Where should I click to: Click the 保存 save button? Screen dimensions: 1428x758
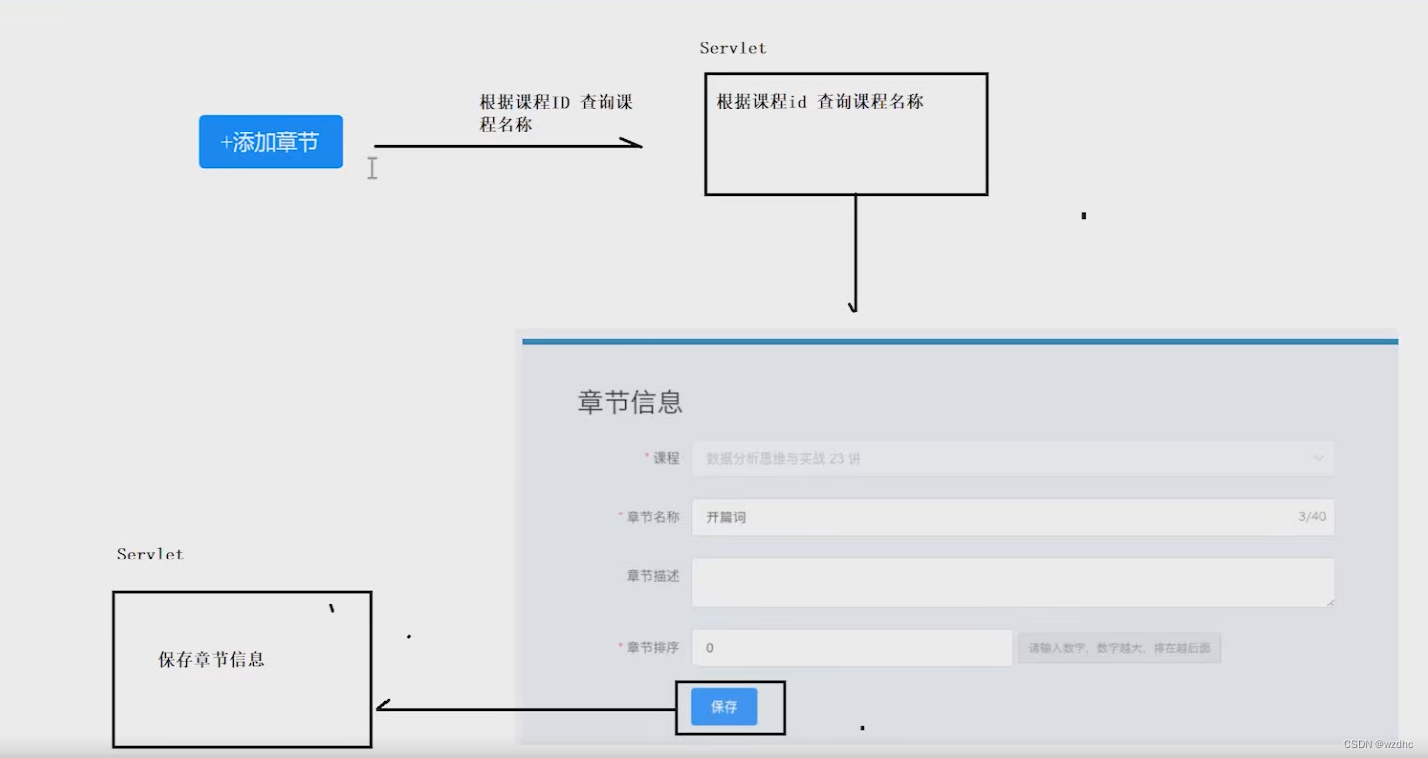coord(722,706)
